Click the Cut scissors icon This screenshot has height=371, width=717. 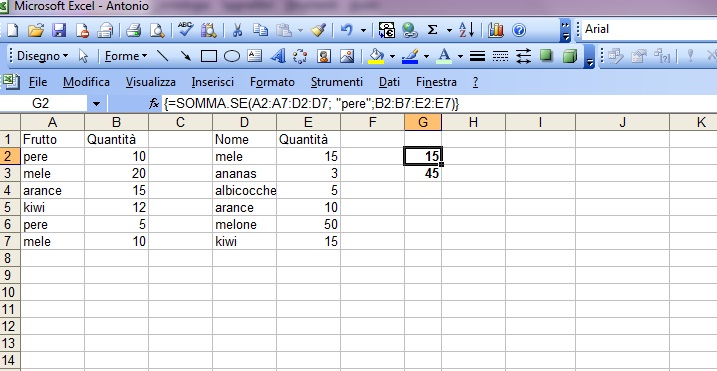(x=237, y=30)
